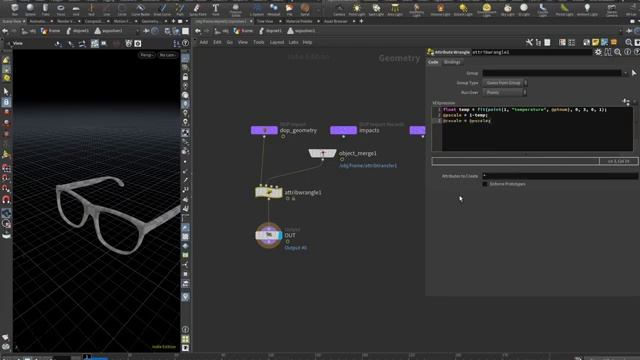Click the Tube shelf tool

(x=45, y=9)
